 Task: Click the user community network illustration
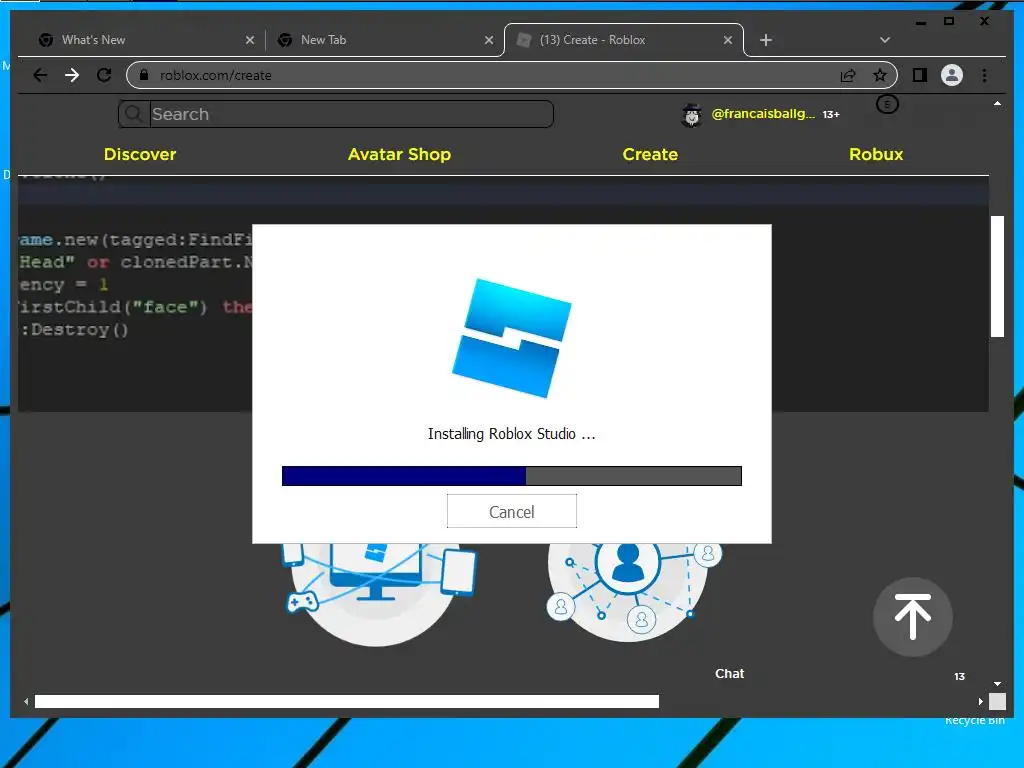[x=632, y=592]
